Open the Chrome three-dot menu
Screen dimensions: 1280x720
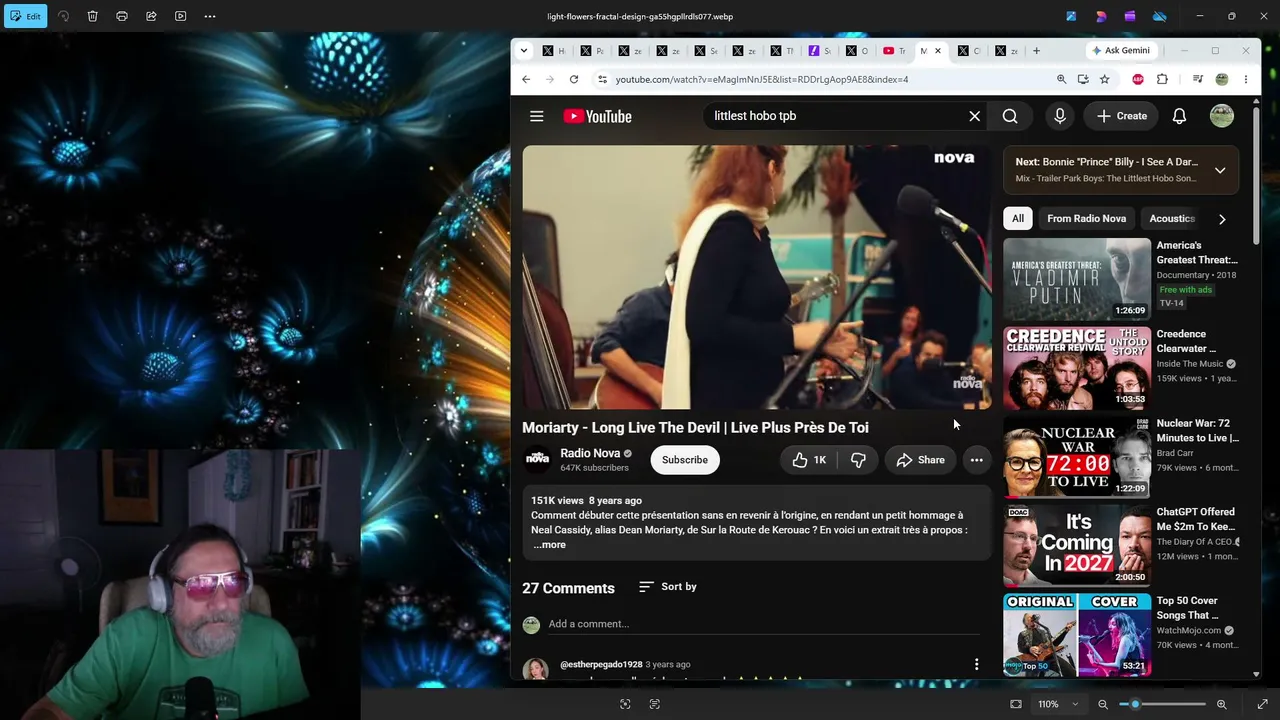click(1245, 79)
